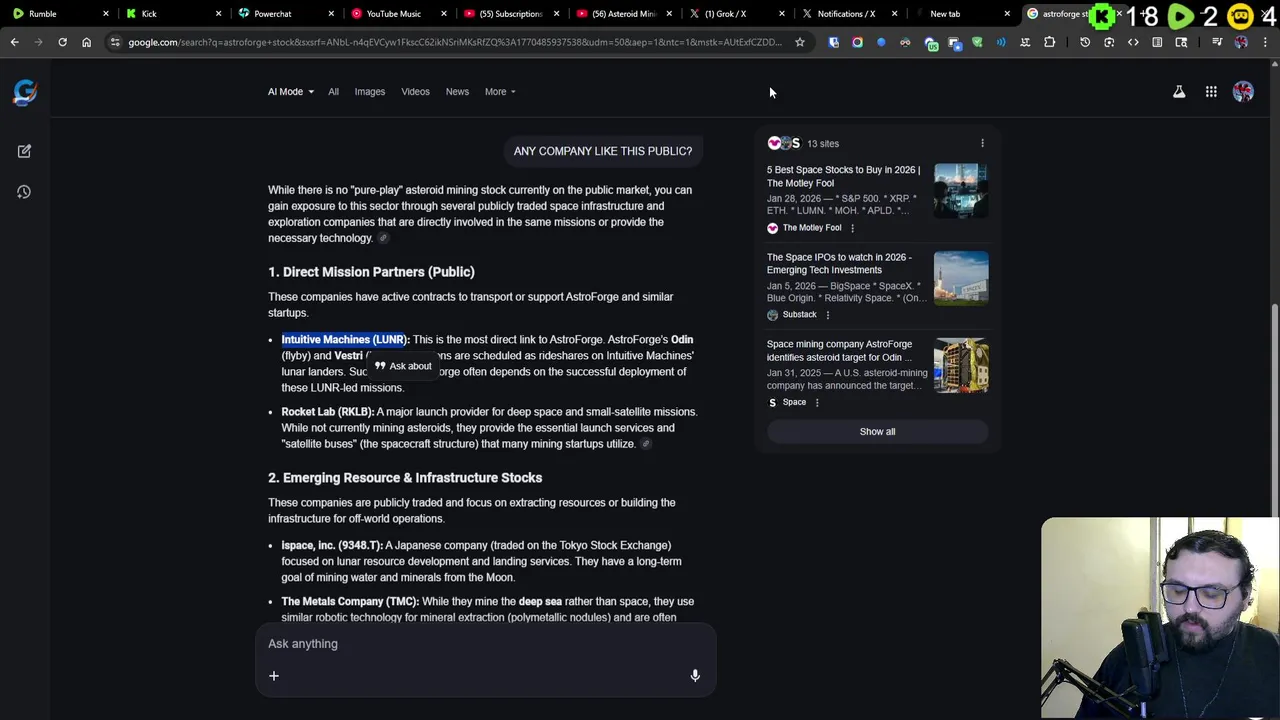Click the browser address bar URL
The image size is (1280, 720).
[455, 42]
